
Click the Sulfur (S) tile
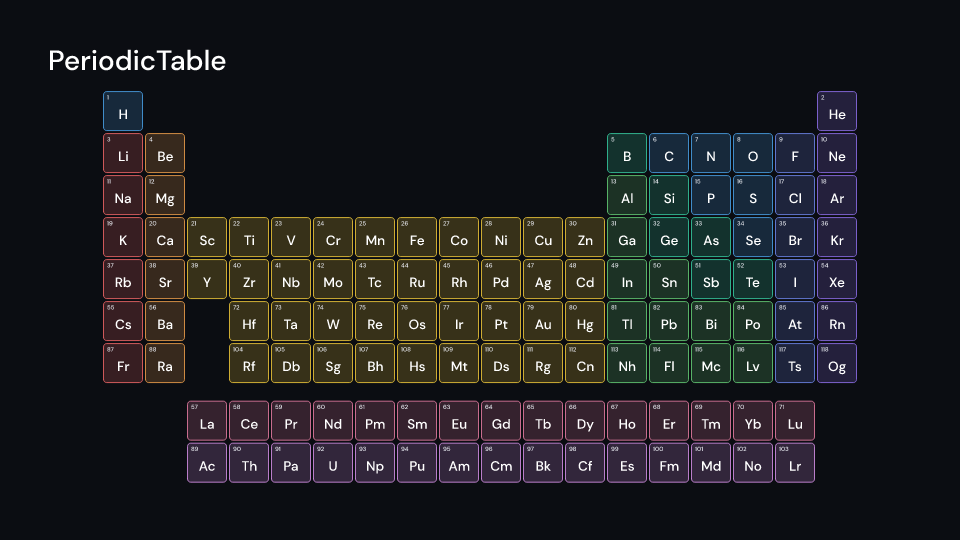click(753, 195)
